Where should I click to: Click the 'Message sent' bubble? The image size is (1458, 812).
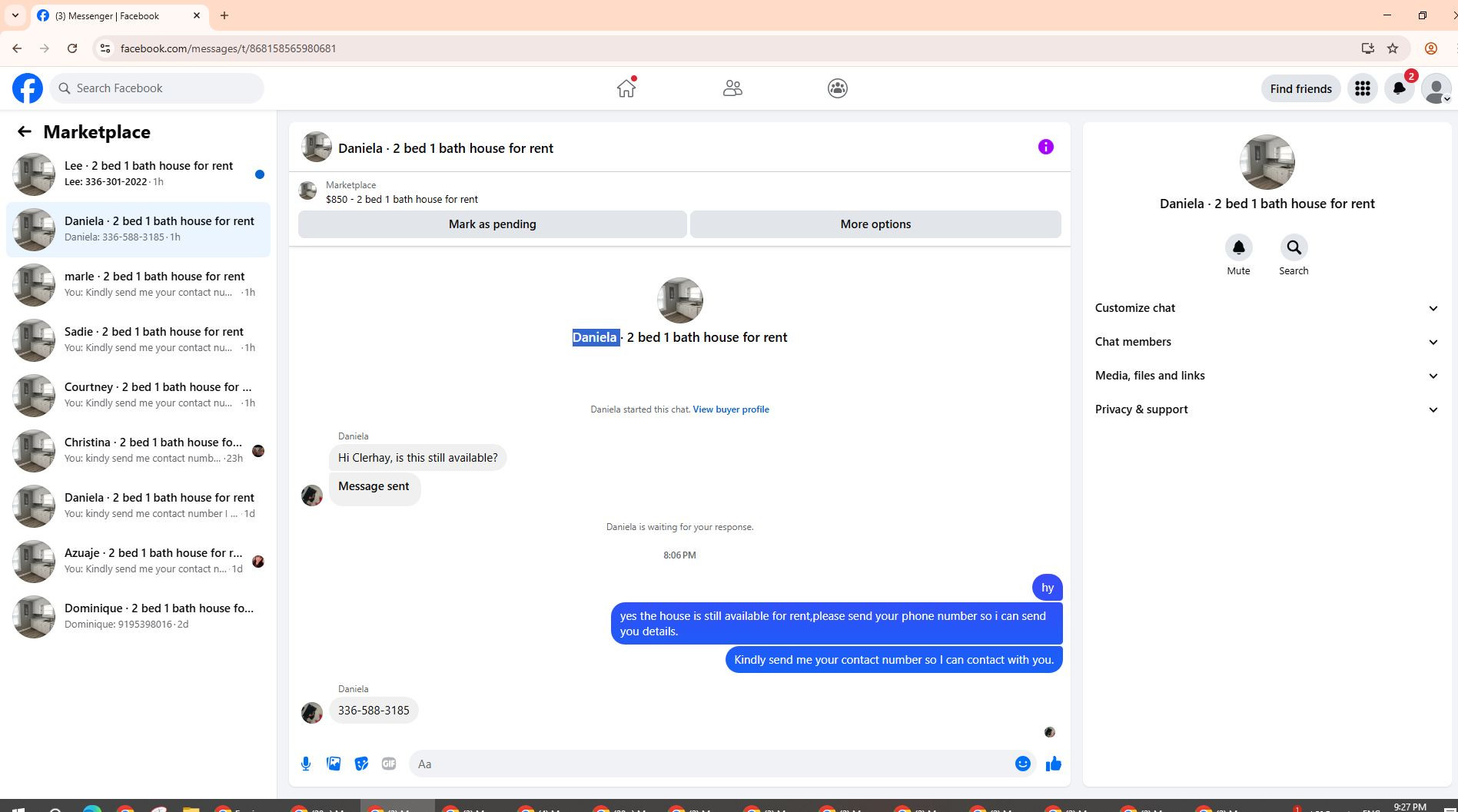coord(374,489)
